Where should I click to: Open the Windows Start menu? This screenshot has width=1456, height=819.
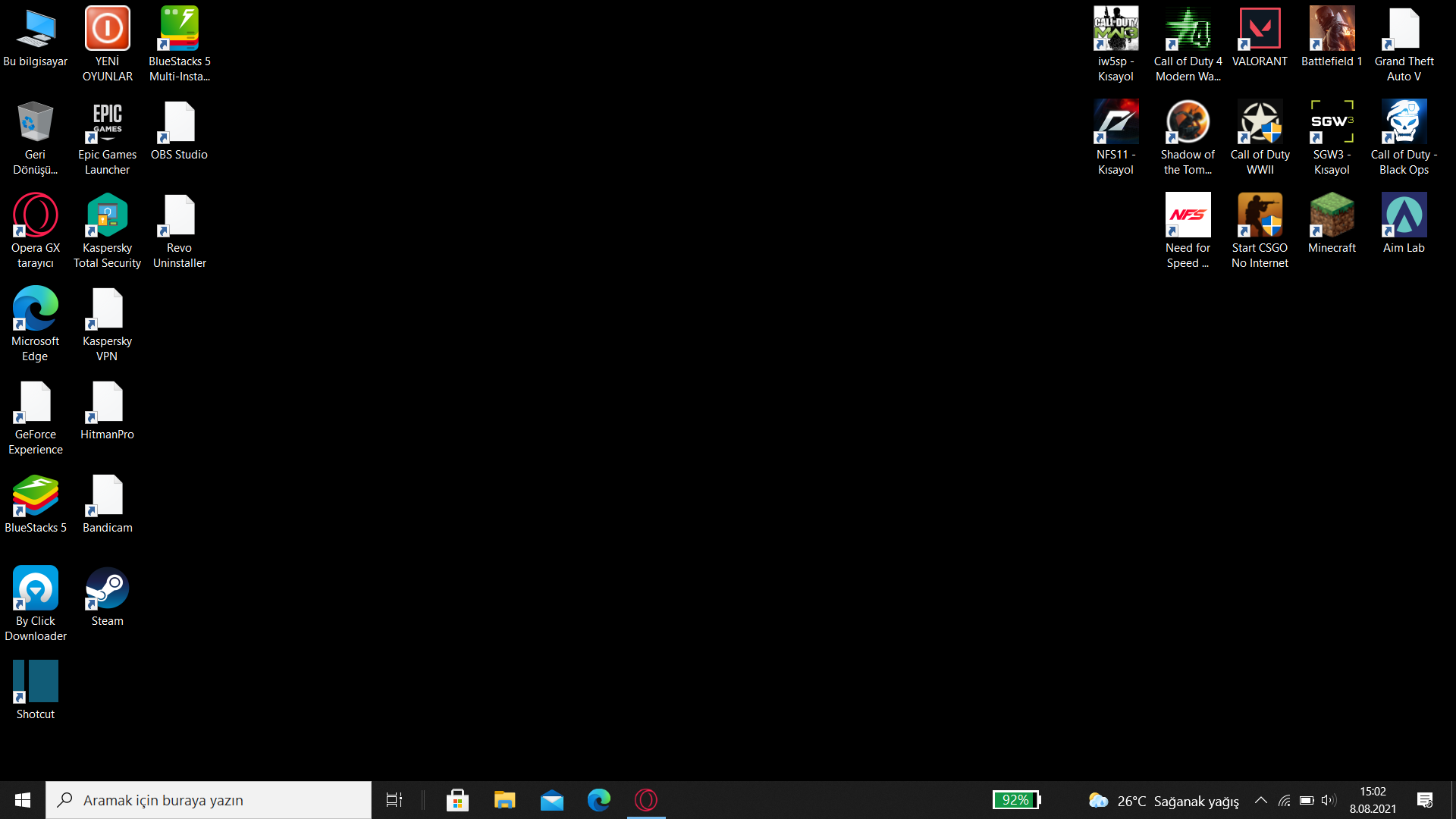tap(23, 800)
